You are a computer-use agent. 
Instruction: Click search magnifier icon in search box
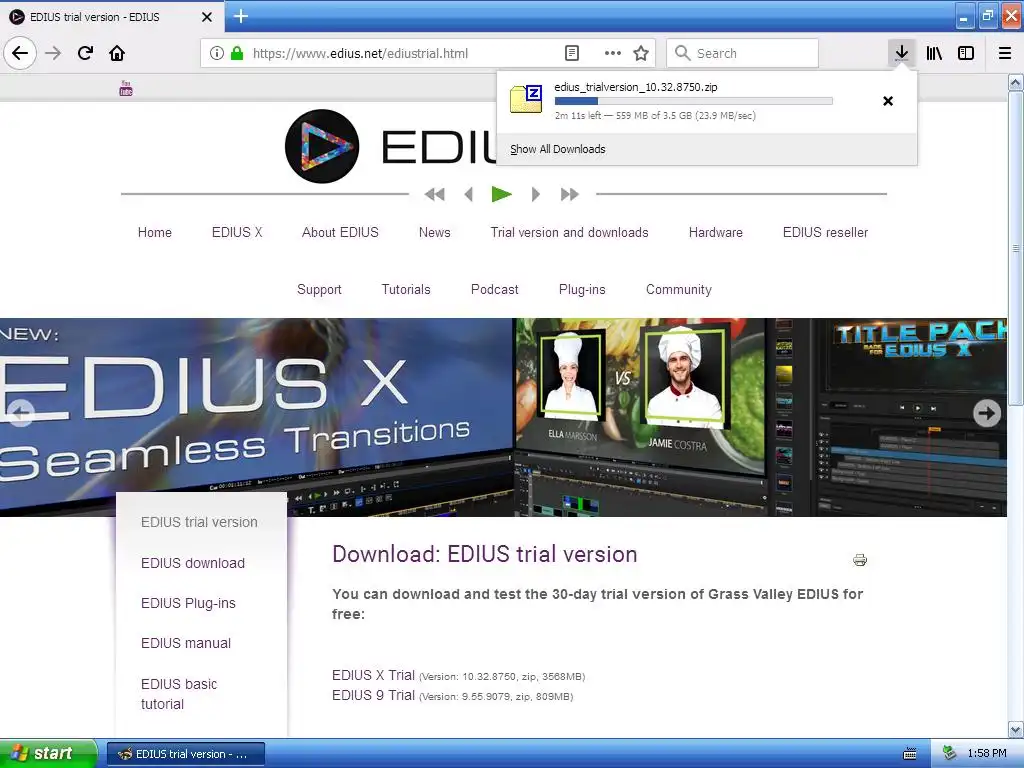coord(682,53)
